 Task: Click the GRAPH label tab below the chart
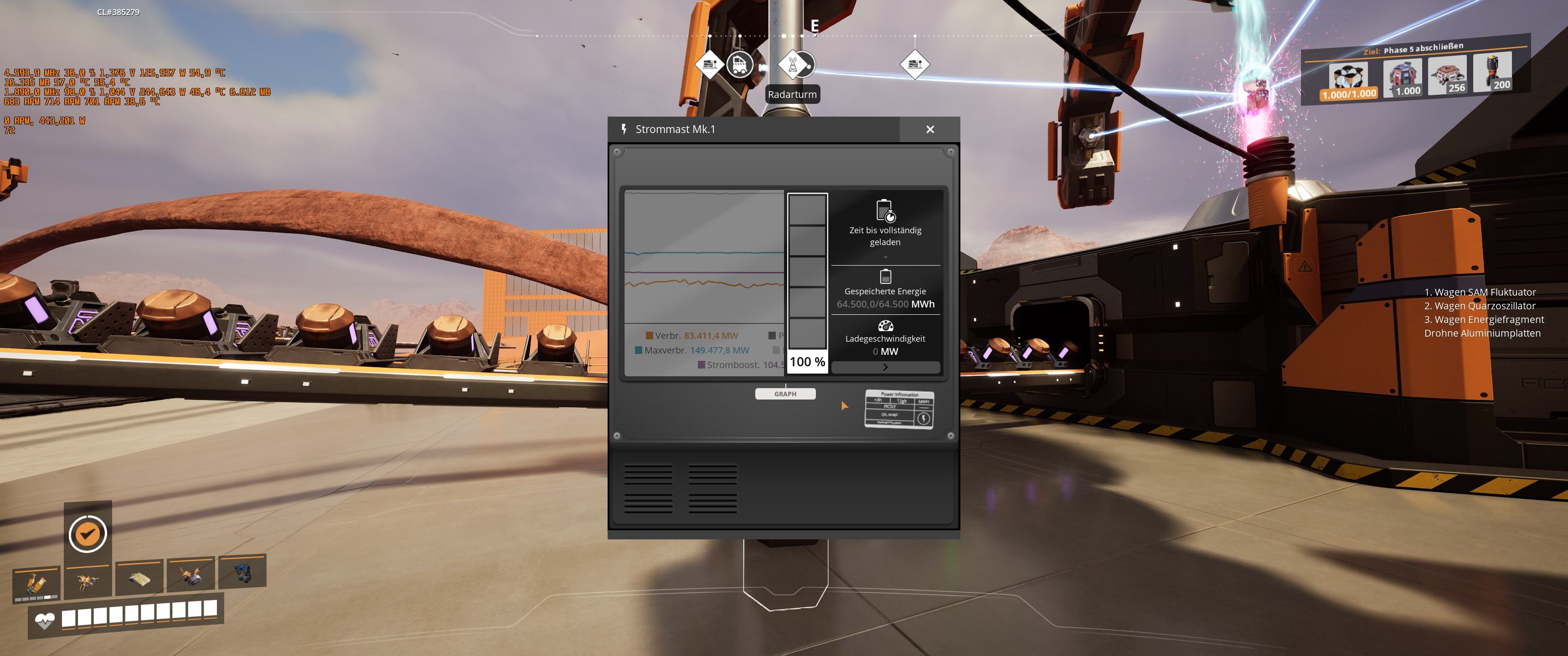coord(785,395)
